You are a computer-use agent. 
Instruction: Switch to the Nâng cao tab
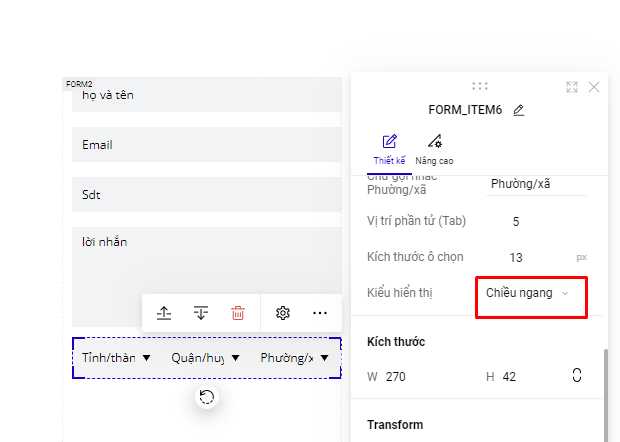click(434, 150)
